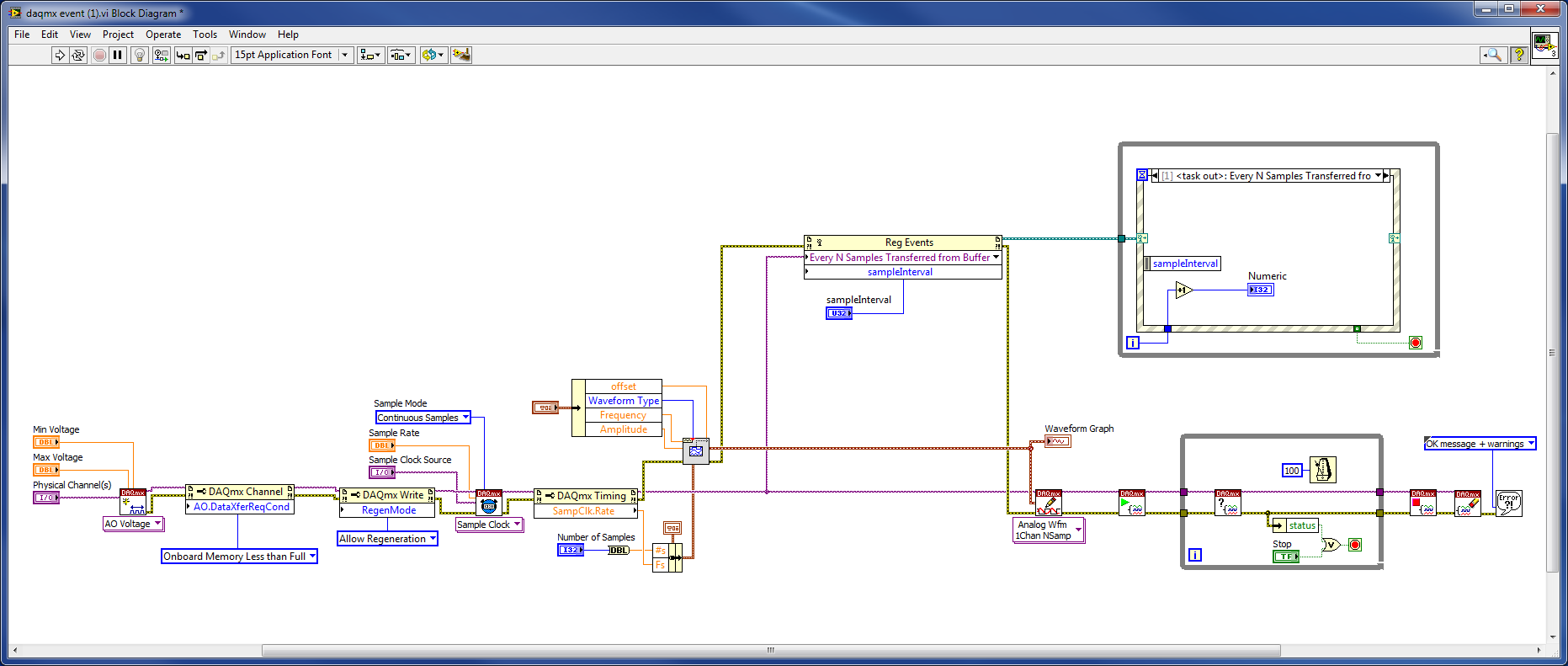Open the Window menu
The width and height of the screenshot is (1568, 666).
pos(247,35)
